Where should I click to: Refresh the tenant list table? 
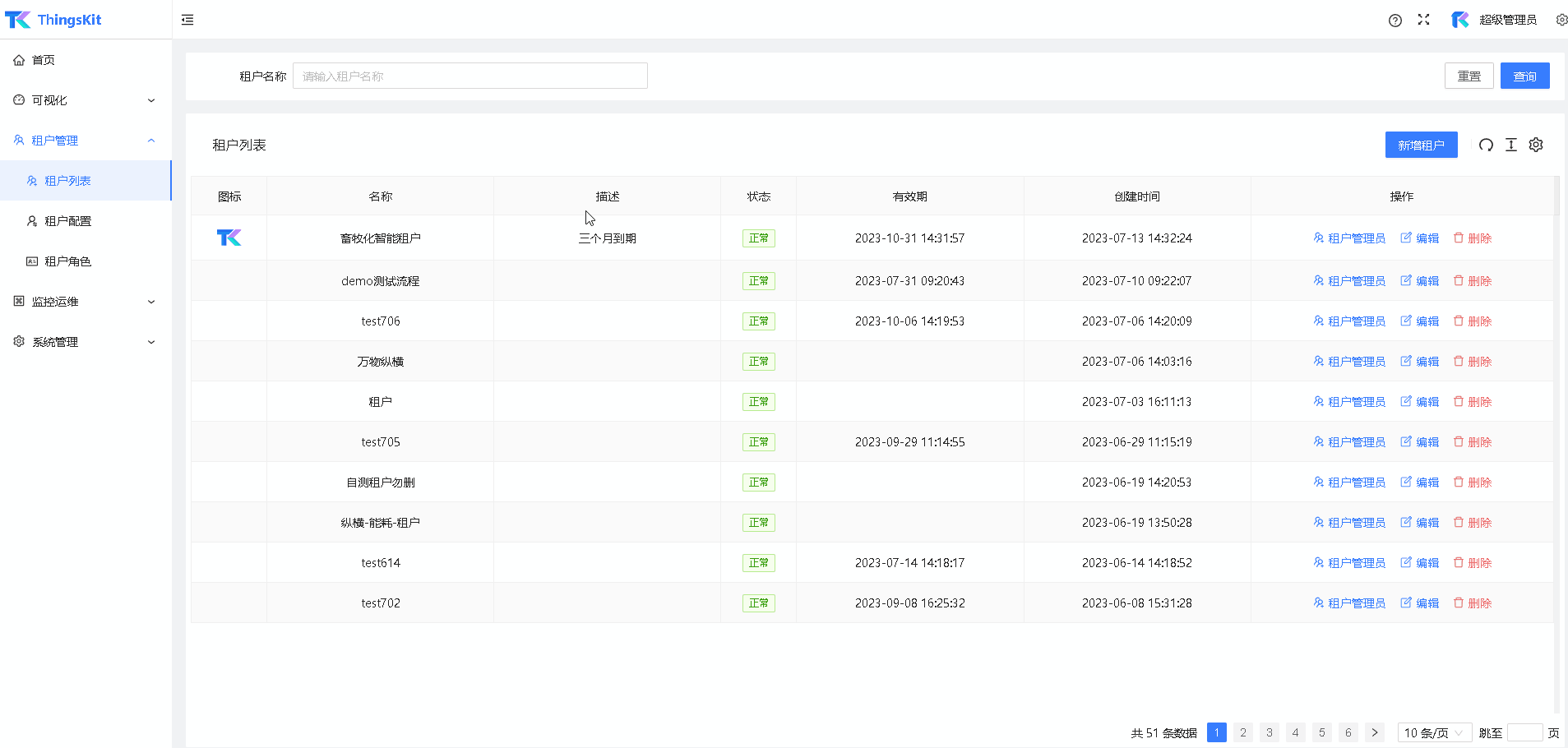(1486, 145)
